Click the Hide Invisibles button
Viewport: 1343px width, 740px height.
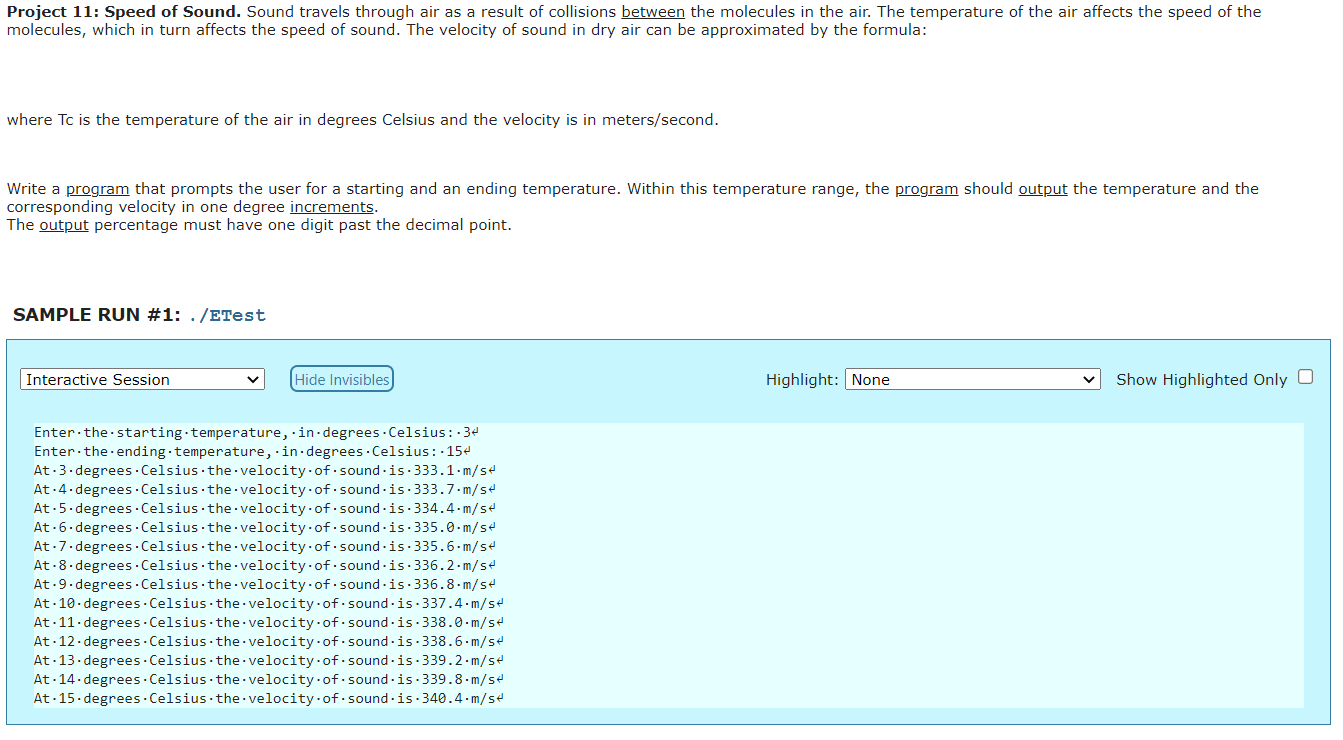click(x=341, y=378)
